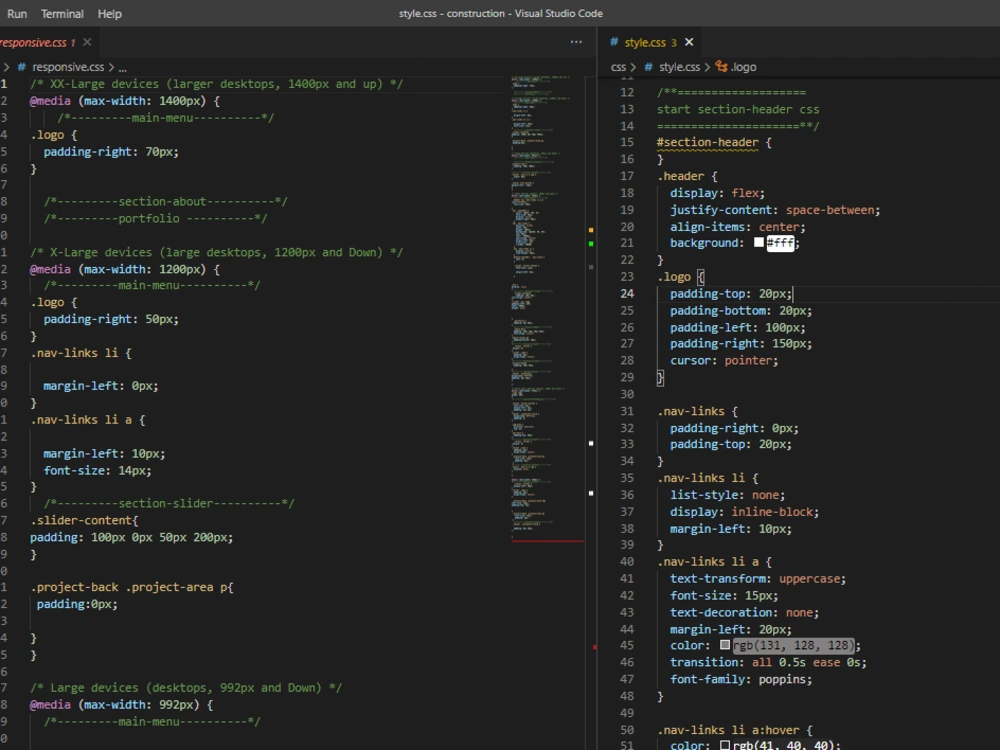This screenshot has height=750, width=1000.
Task: Click the .logo symbol in breadcrumb
Action: [743, 67]
